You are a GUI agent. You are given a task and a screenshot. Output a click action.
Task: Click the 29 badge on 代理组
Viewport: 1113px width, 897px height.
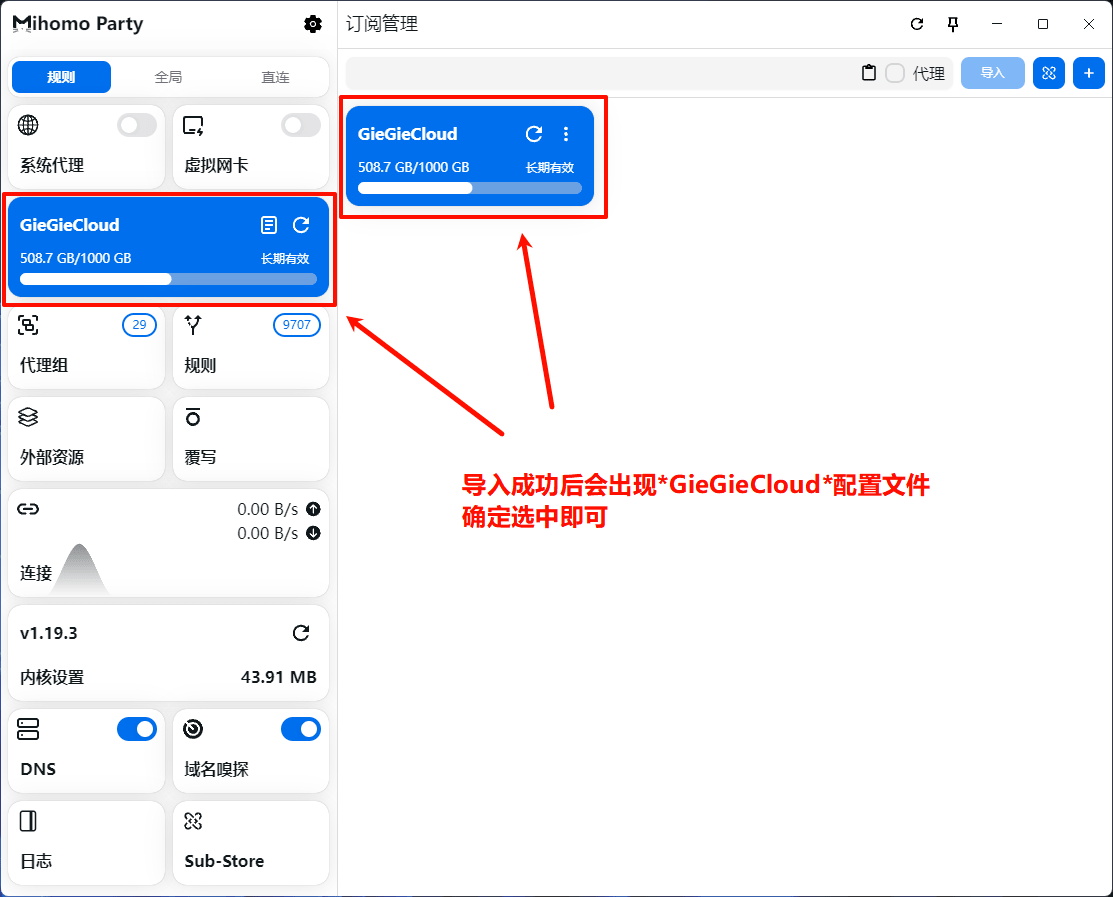[139, 324]
